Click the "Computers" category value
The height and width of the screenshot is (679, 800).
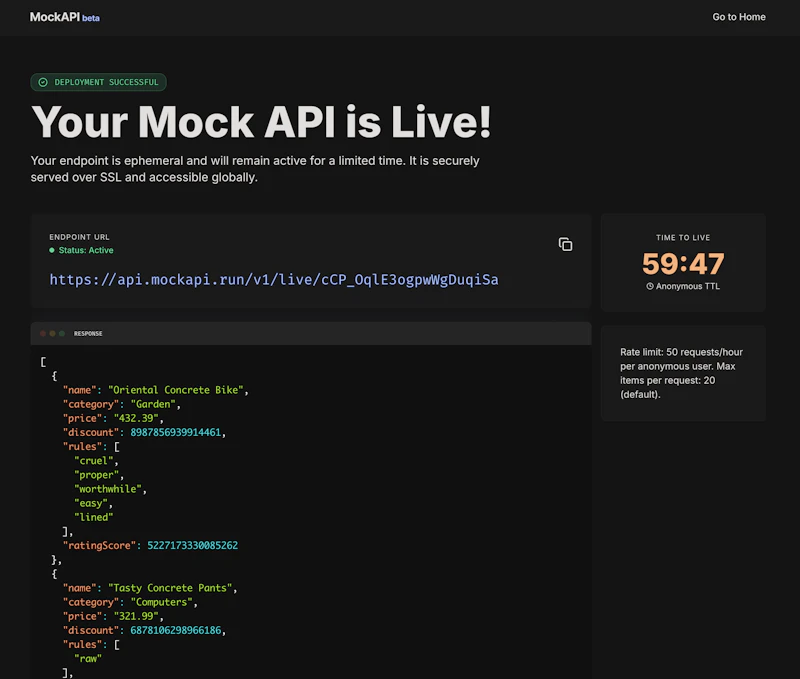[x=161, y=602]
